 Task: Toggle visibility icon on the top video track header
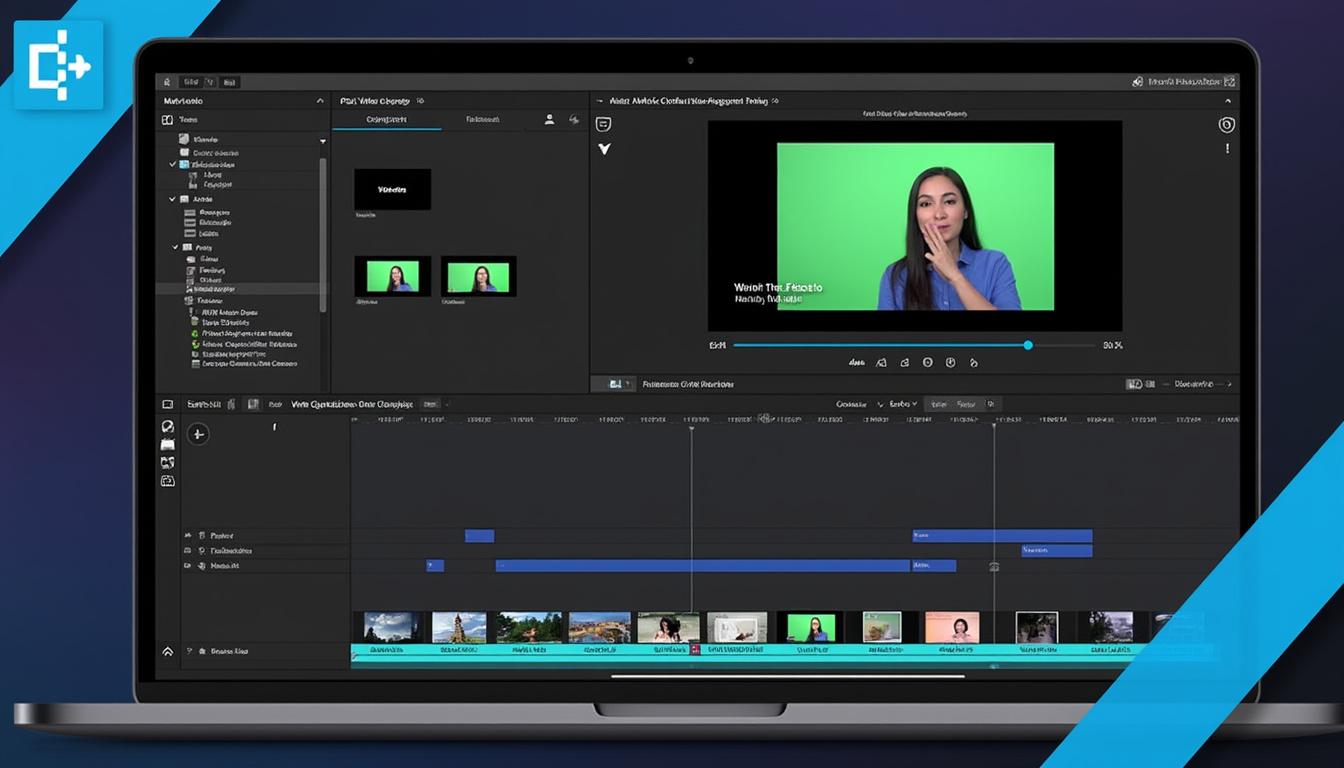tap(187, 536)
